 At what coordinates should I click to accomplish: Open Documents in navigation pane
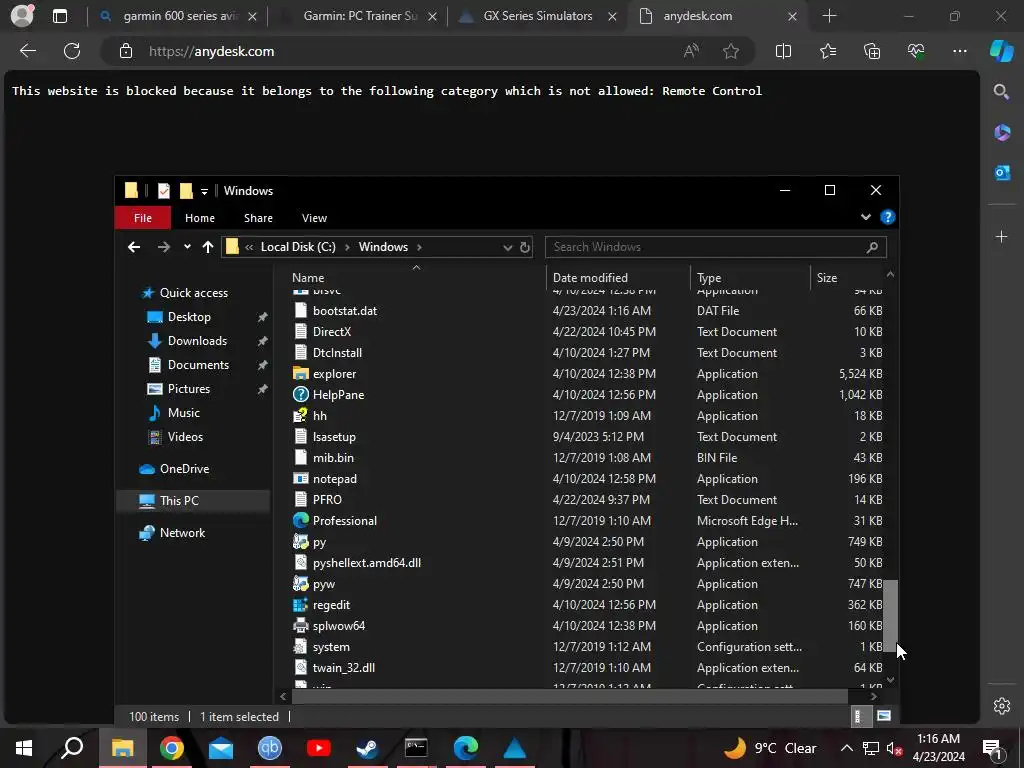(198, 365)
